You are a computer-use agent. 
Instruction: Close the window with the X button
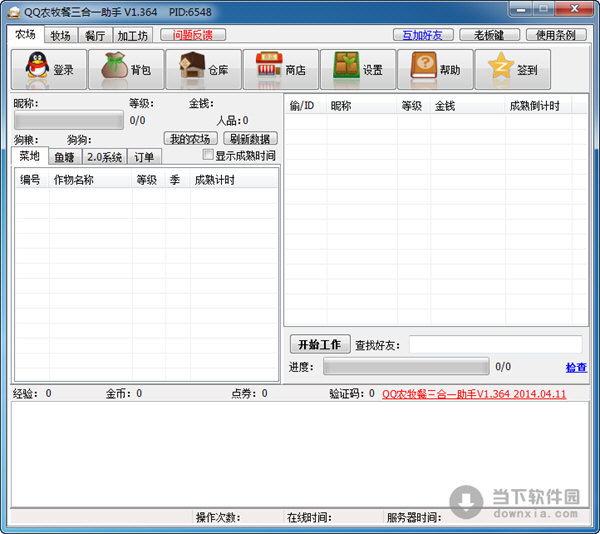click(x=574, y=8)
